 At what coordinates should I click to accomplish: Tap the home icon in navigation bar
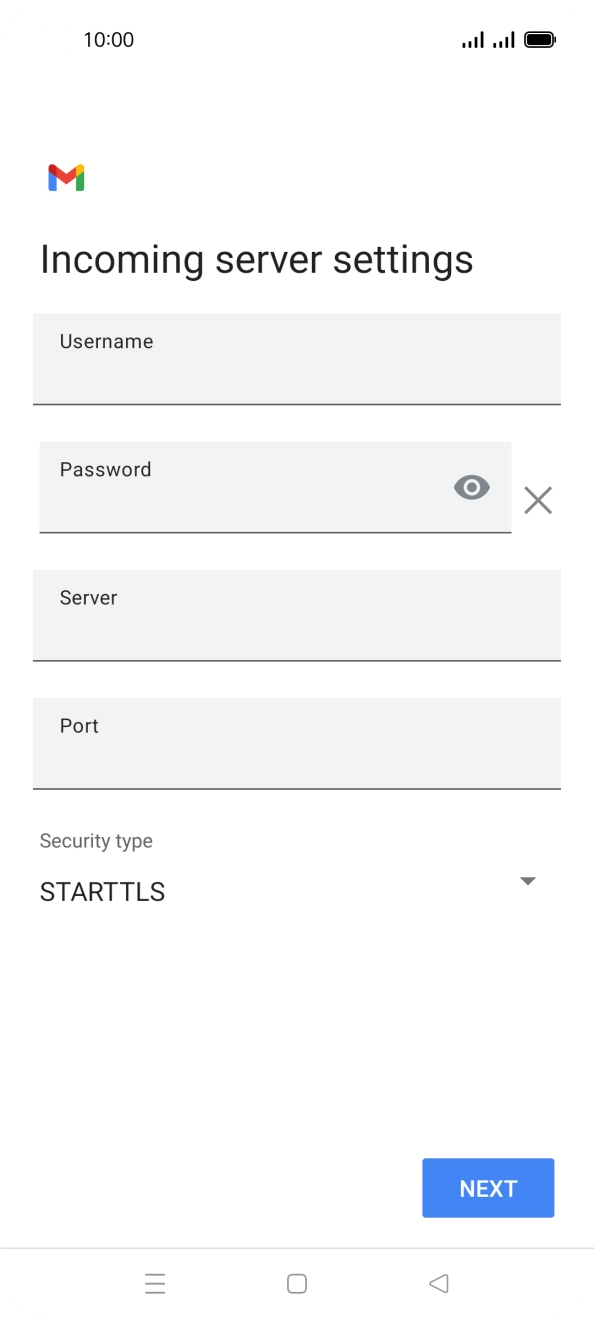point(296,1283)
